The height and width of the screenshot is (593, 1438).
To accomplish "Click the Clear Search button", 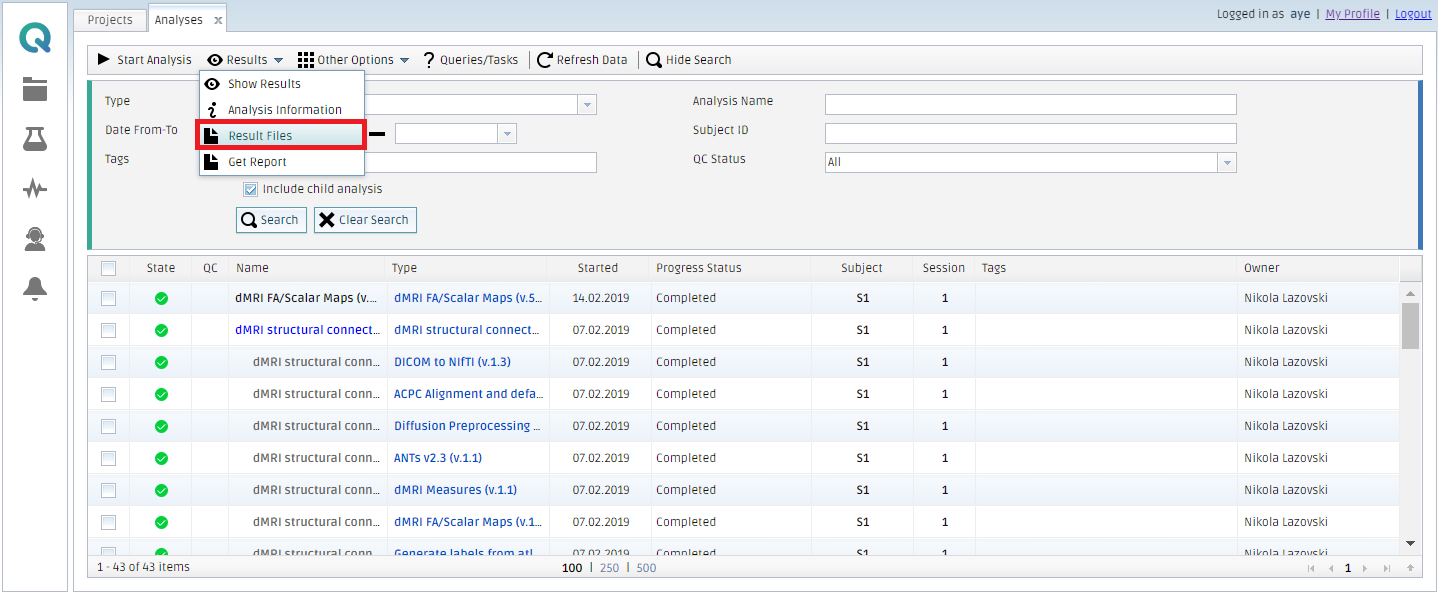I will (365, 220).
